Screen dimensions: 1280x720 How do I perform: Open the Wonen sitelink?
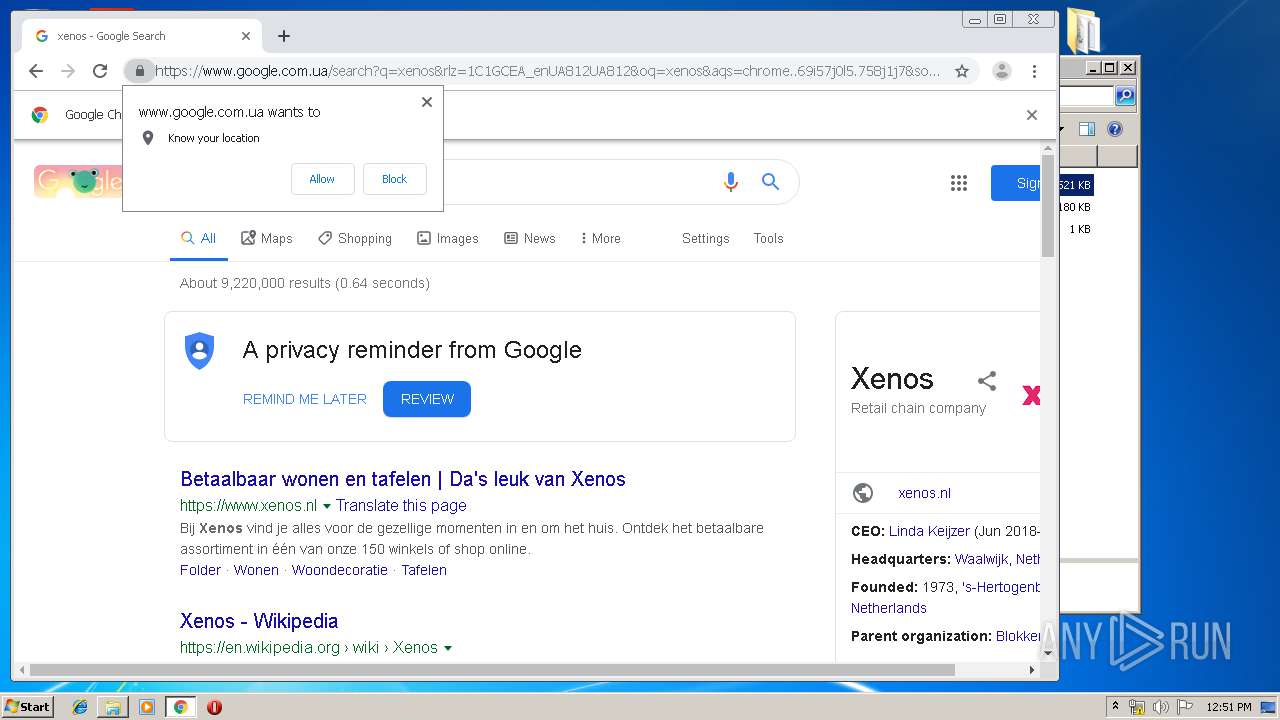(x=256, y=570)
